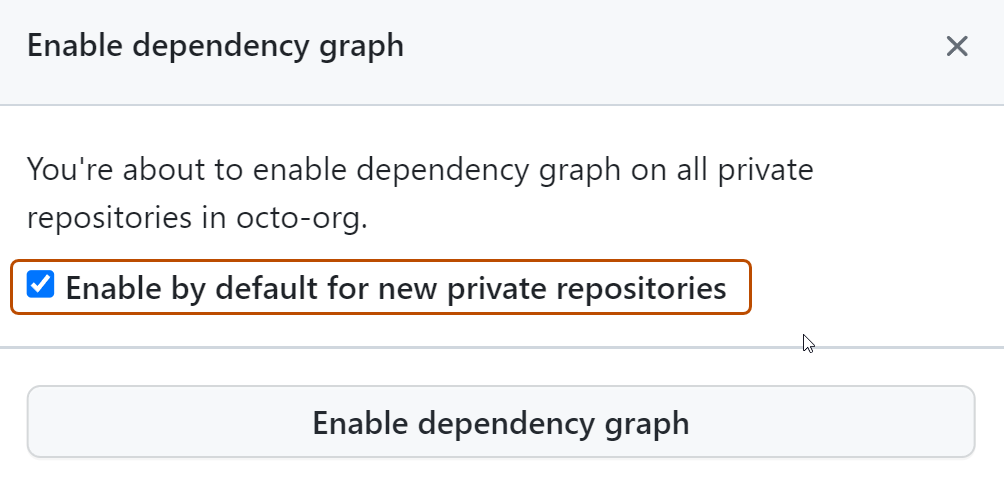Viewport: 1004px width, 478px height.
Task: Click the checkbox label about new private repositories
Action: 395,288
